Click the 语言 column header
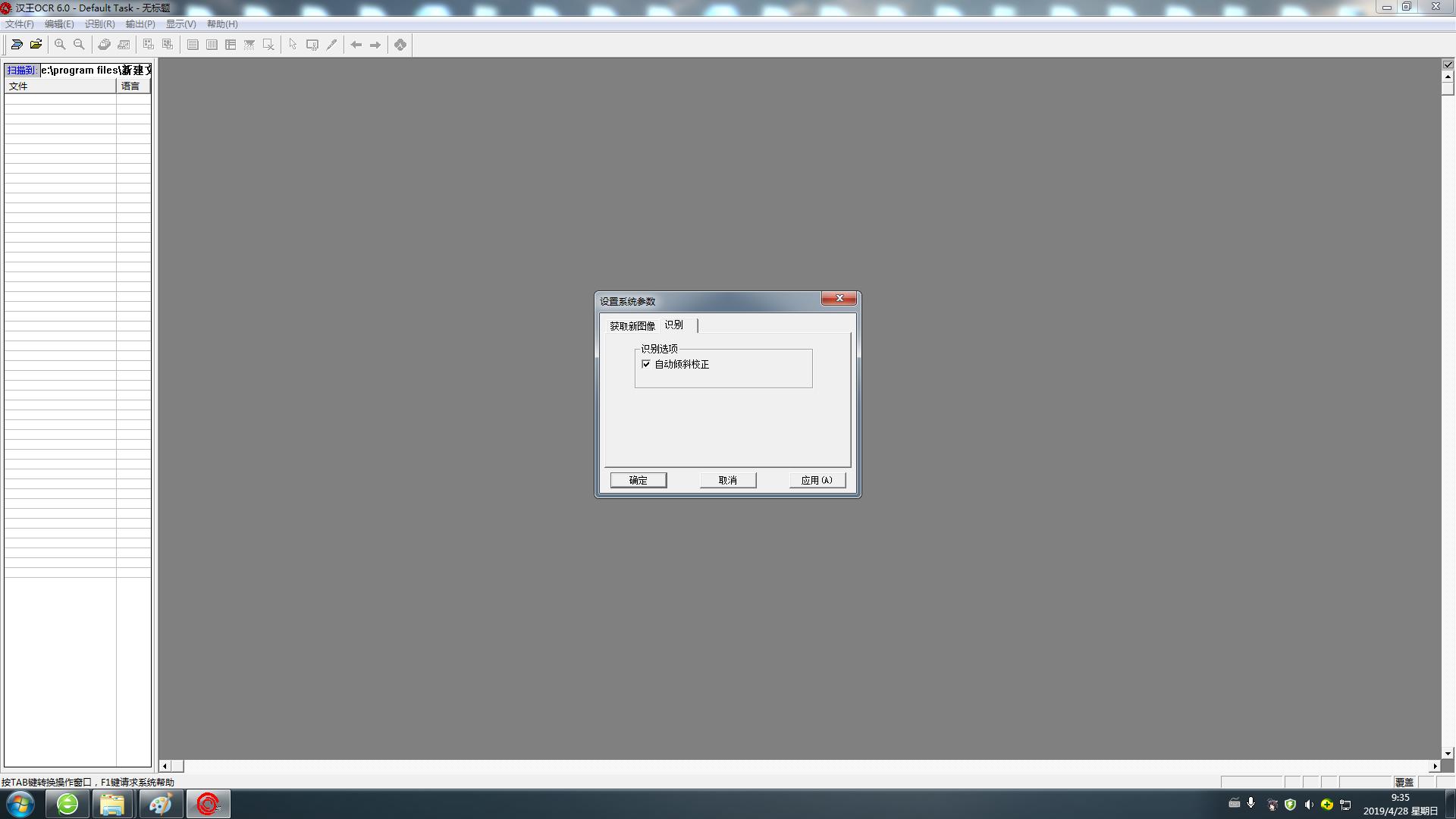1456x819 pixels. pos(132,86)
